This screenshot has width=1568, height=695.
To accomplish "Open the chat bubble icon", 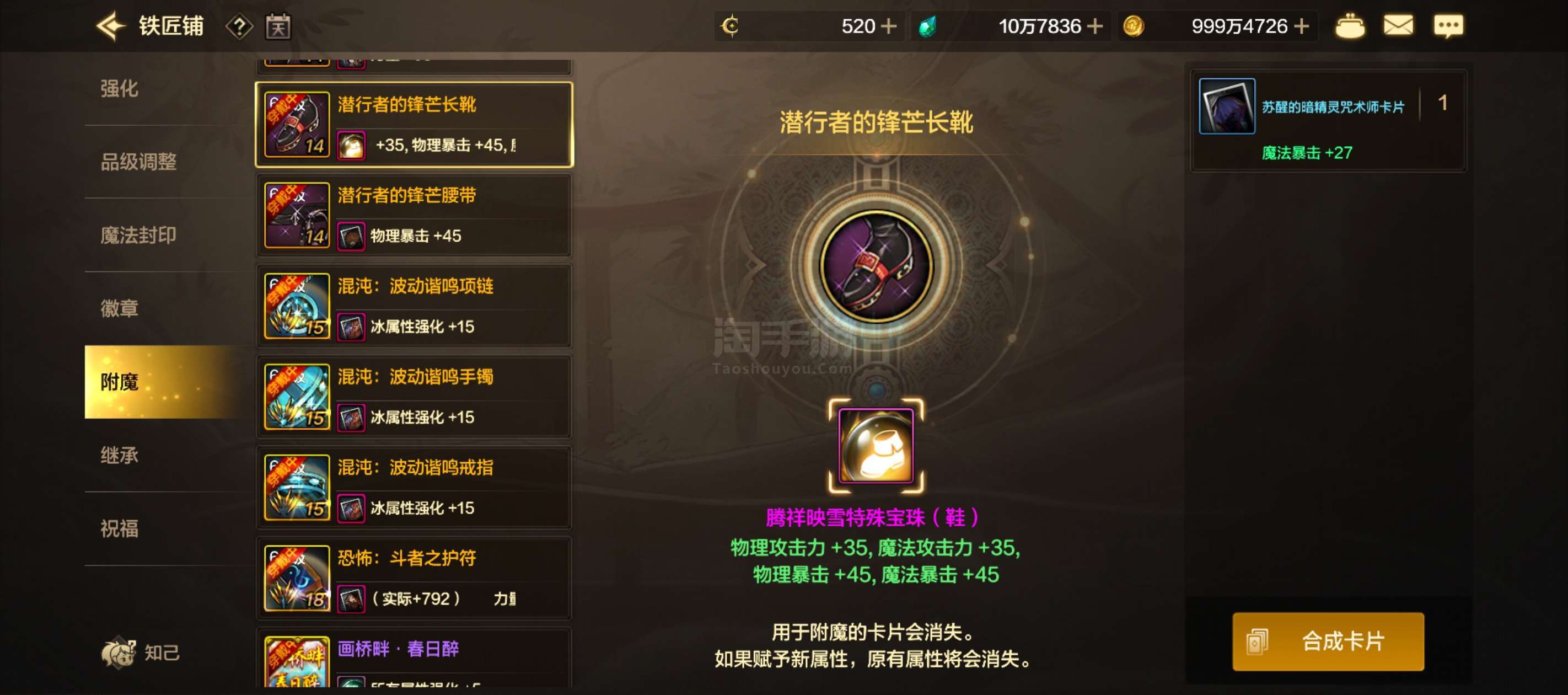I will [1448, 26].
